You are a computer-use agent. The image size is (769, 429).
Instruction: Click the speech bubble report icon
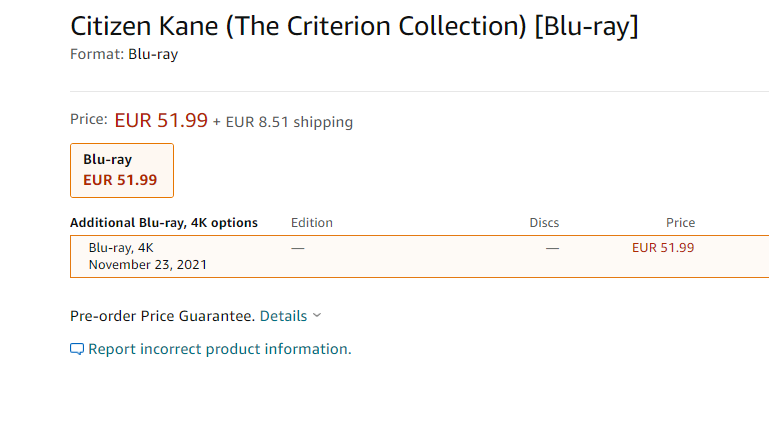(77, 349)
